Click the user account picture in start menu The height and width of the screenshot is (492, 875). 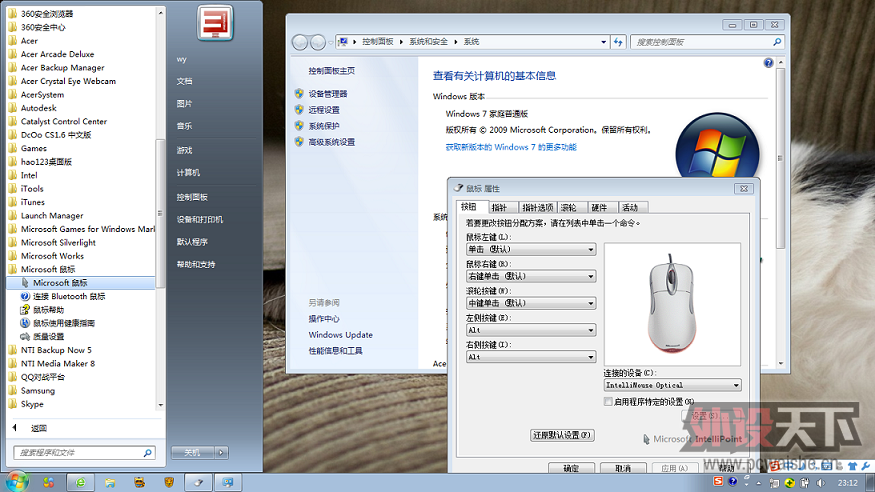[215, 22]
